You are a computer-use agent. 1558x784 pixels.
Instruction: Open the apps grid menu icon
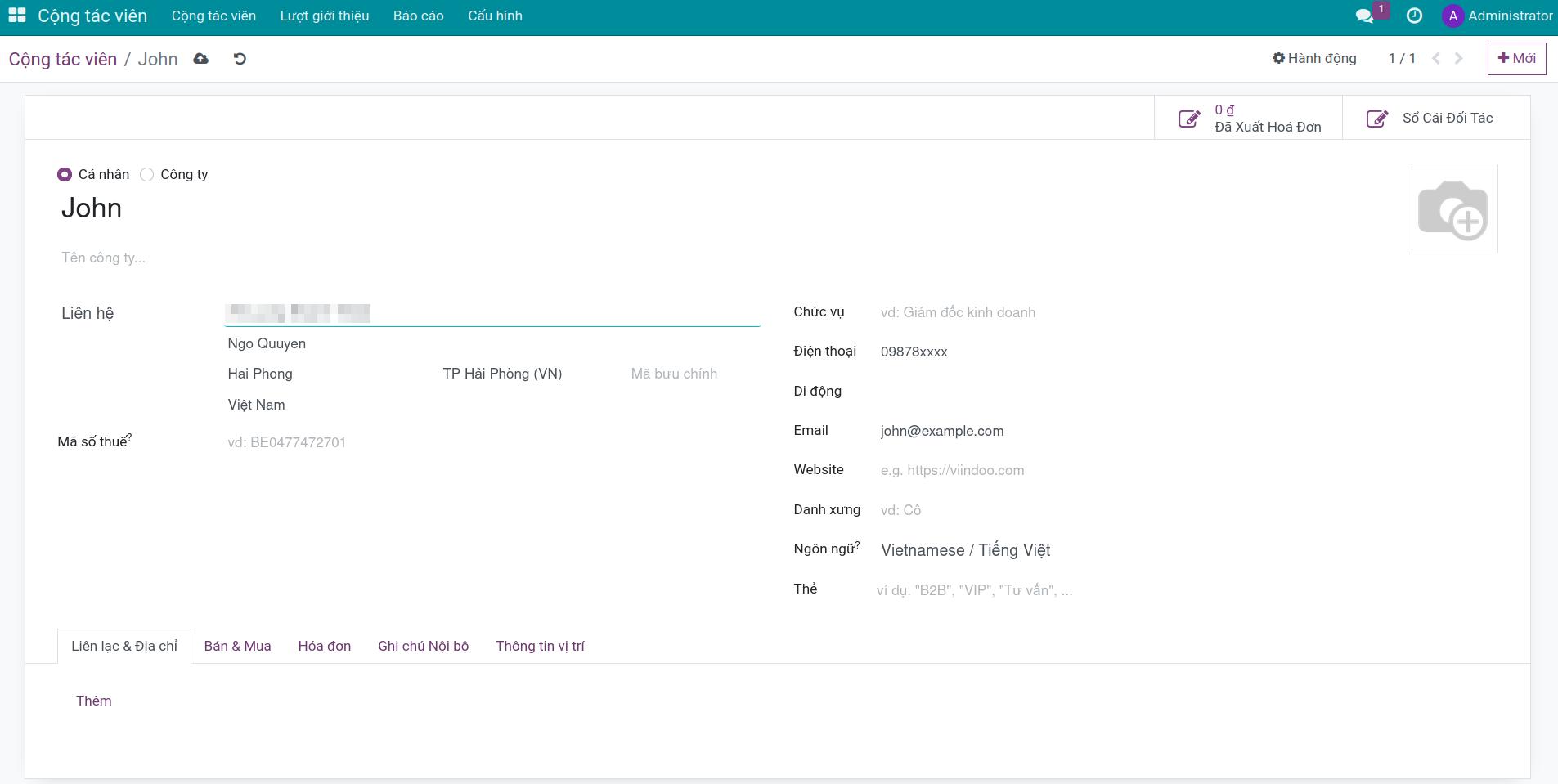17,16
